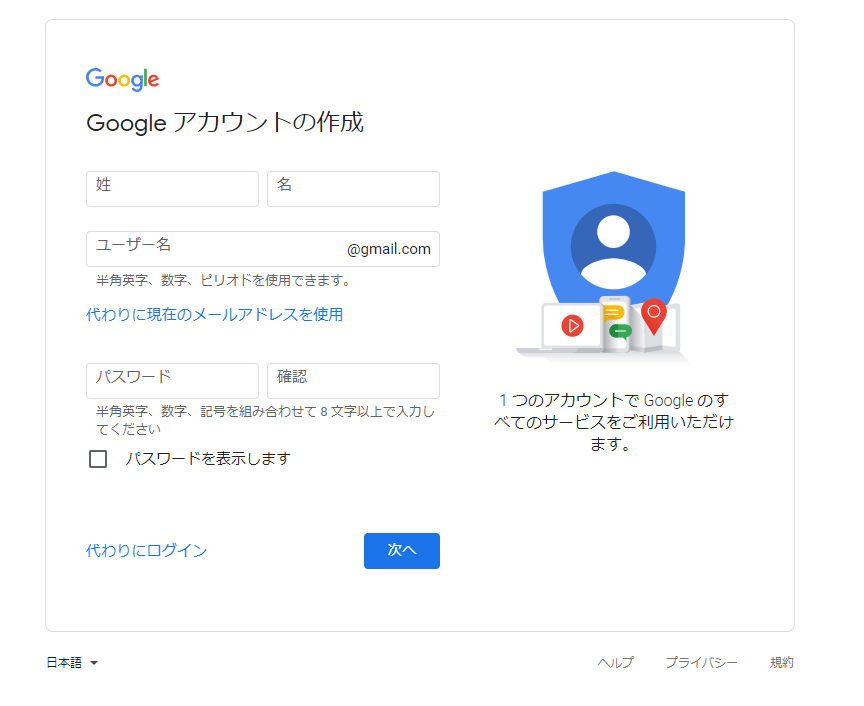Focus the 姓 last name field
The width and height of the screenshot is (864, 706).
click(172, 189)
